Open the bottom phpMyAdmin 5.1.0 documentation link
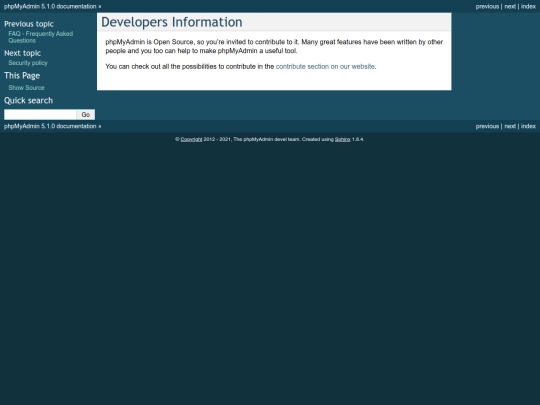This screenshot has width=540, height=405. click(50, 126)
